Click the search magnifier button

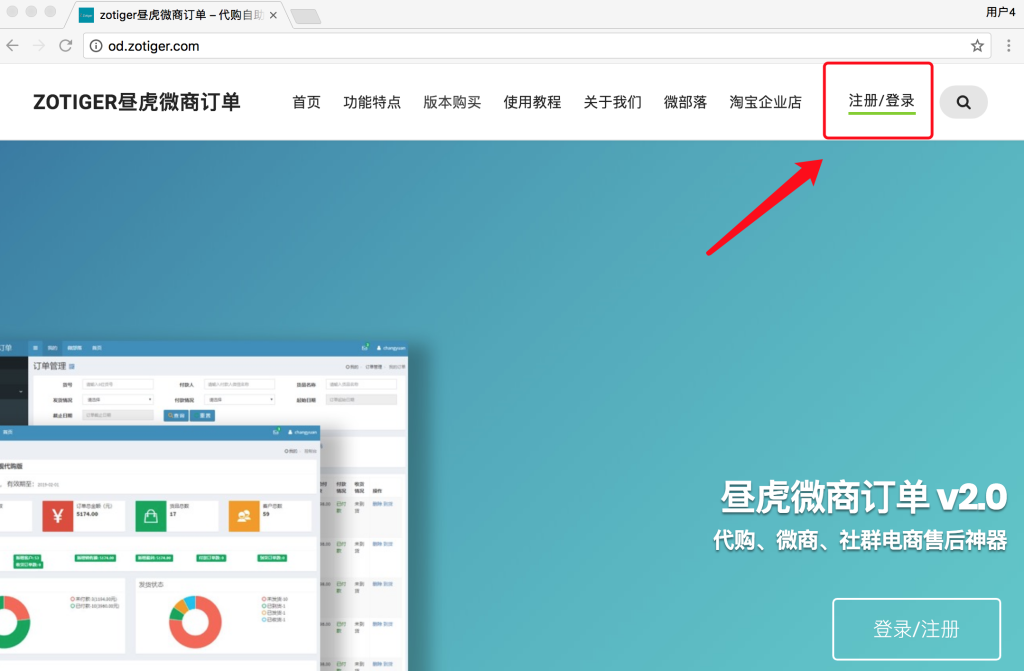tap(963, 102)
